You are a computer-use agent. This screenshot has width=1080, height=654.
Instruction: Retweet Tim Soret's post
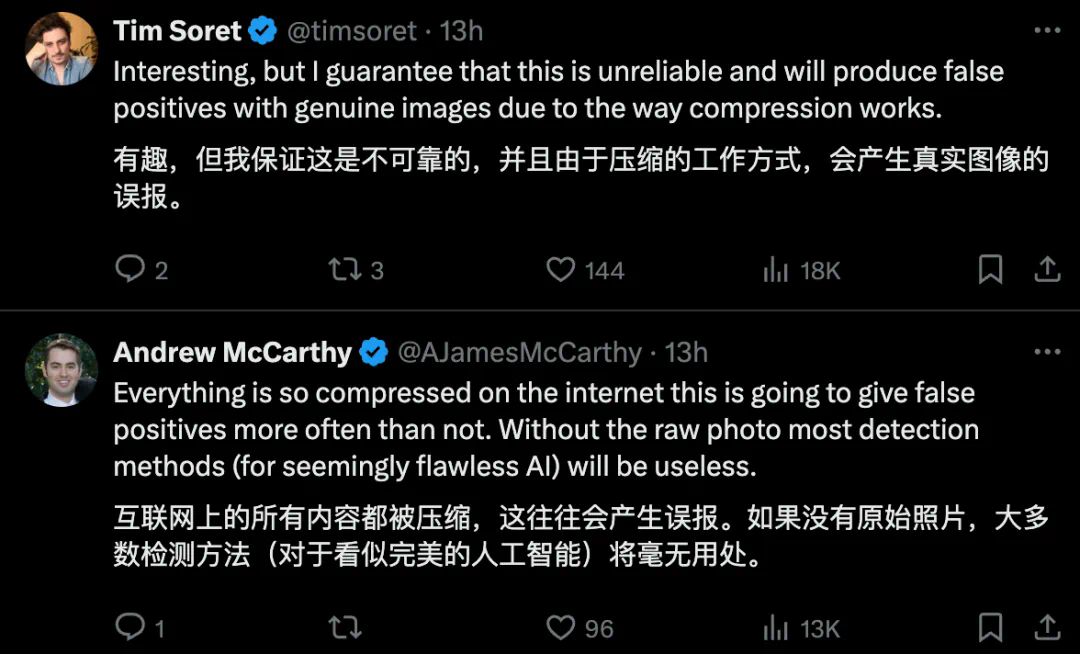click(x=343, y=269)
